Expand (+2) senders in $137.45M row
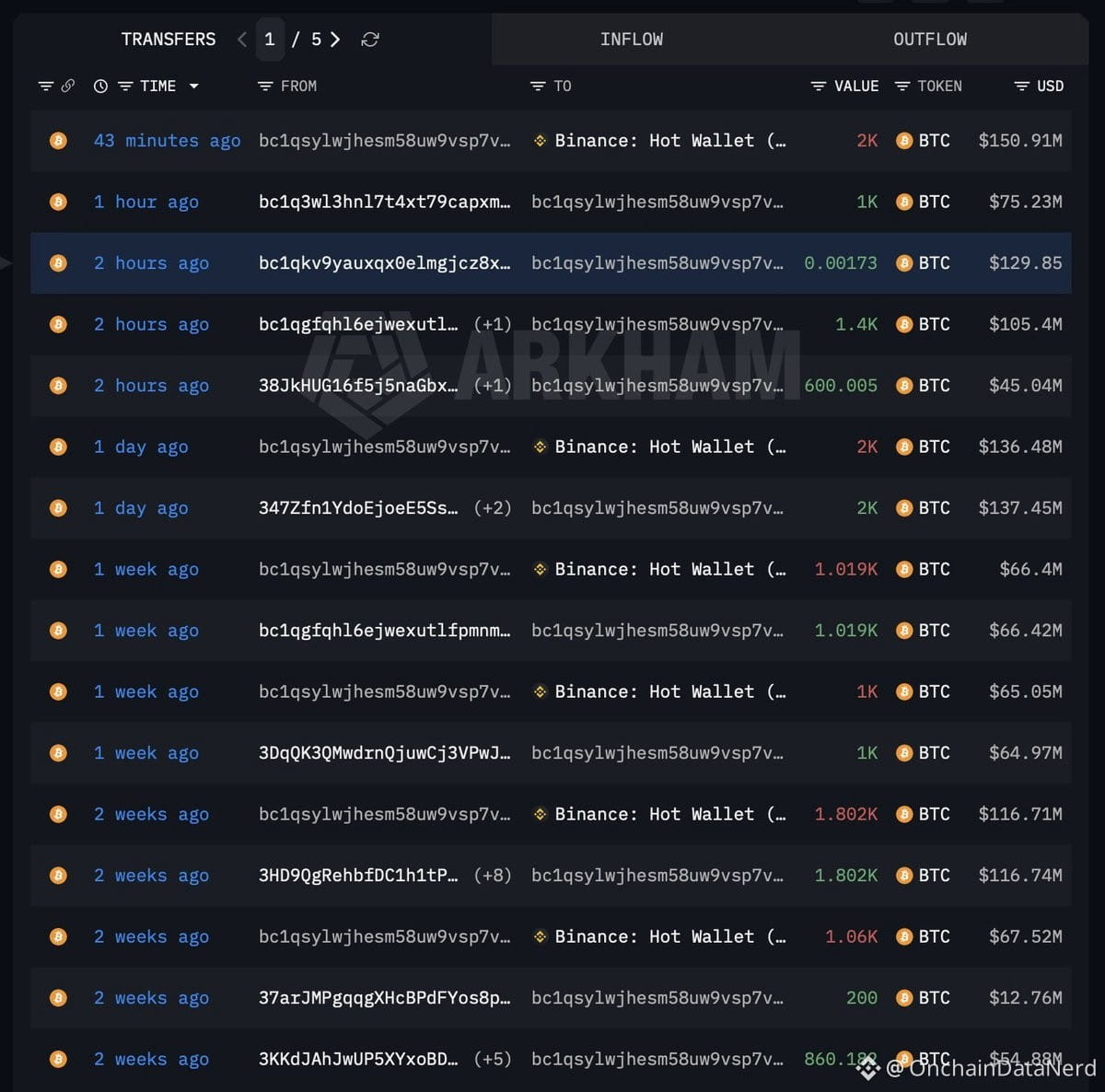 point(493,508)
